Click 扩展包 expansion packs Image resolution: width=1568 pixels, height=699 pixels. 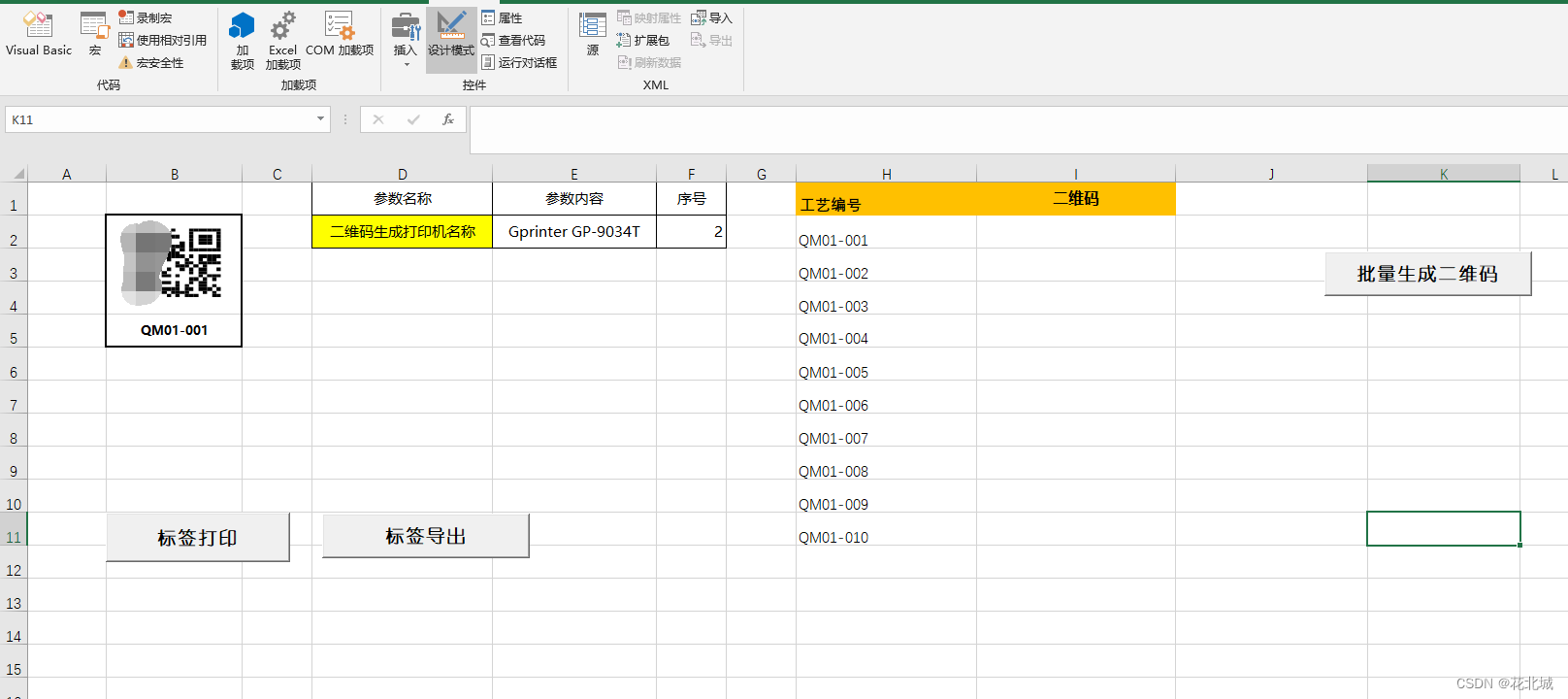643,40
